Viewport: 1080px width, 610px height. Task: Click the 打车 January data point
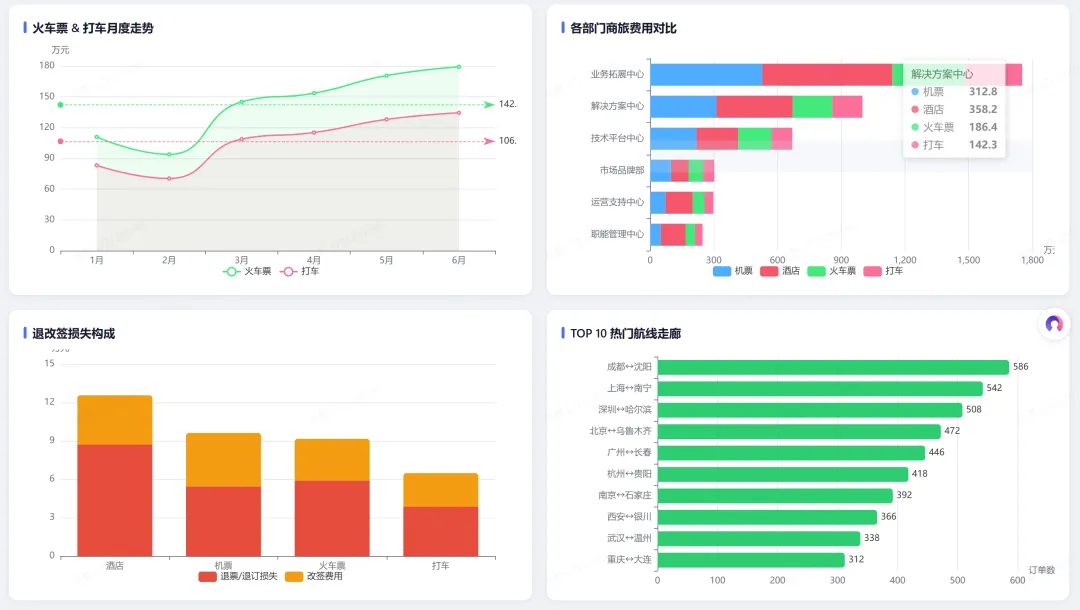click(x=96, y=165)
